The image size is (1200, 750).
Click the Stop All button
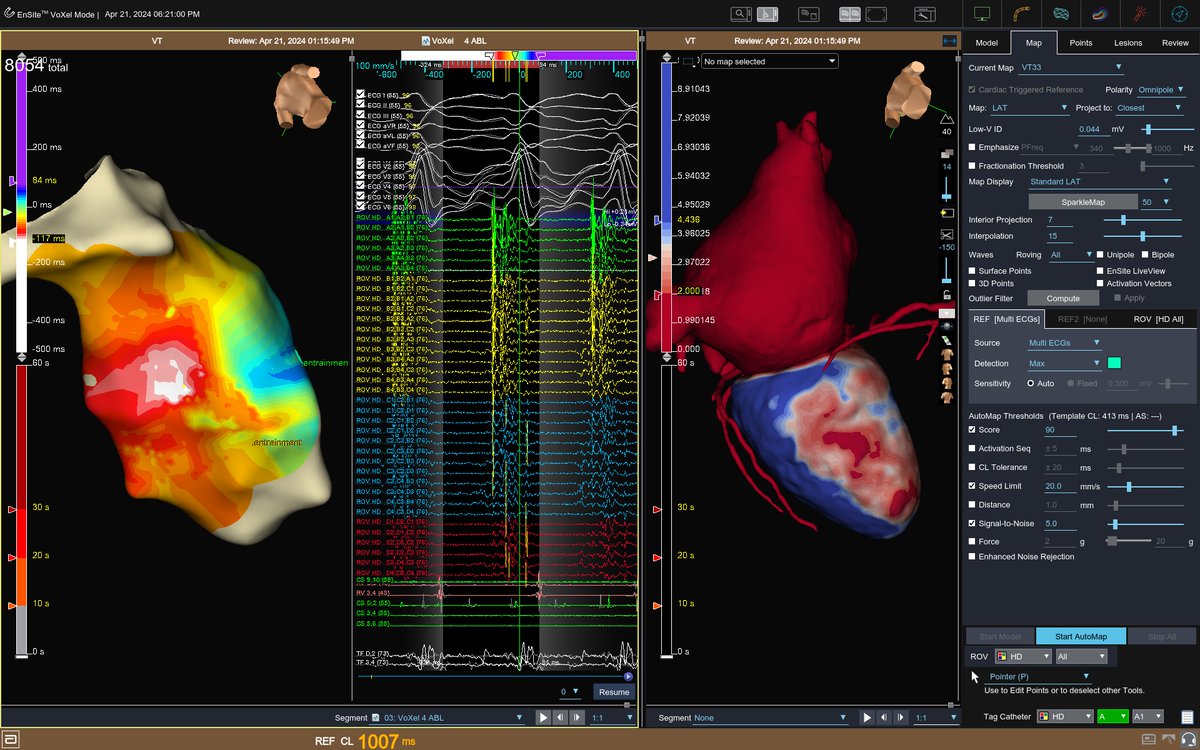1161,636
